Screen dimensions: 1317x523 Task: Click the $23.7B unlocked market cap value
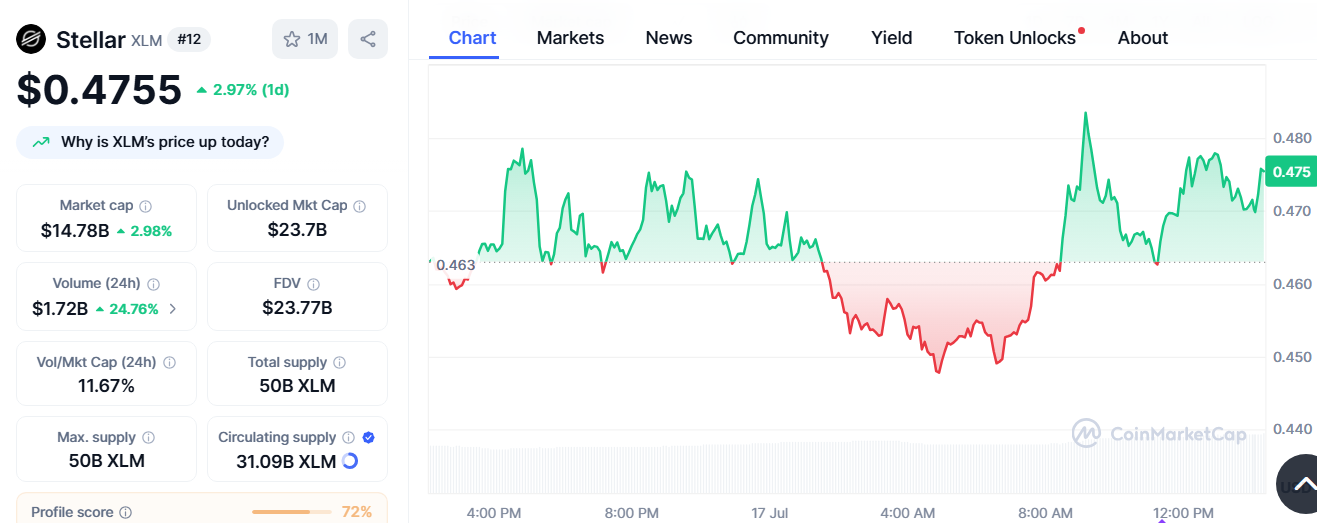[x=297, y=231]
